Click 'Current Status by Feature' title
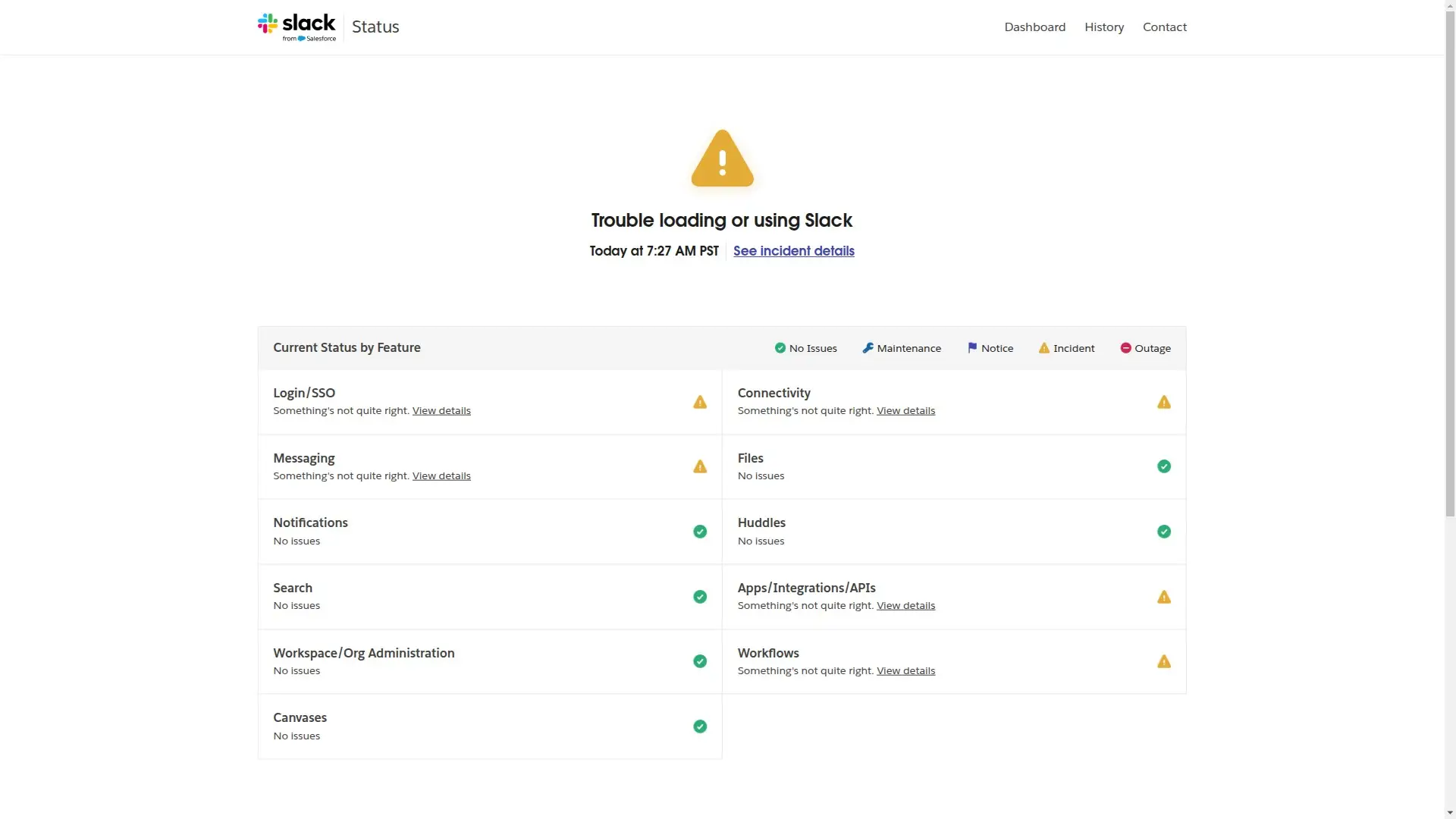 (347, 348)
